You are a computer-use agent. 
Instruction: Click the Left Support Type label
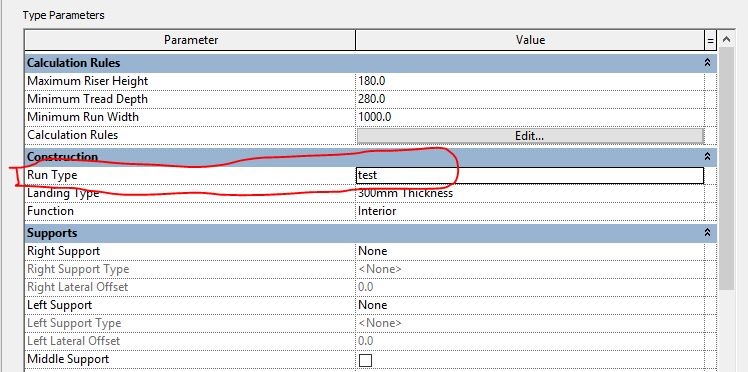click(74, 323)
